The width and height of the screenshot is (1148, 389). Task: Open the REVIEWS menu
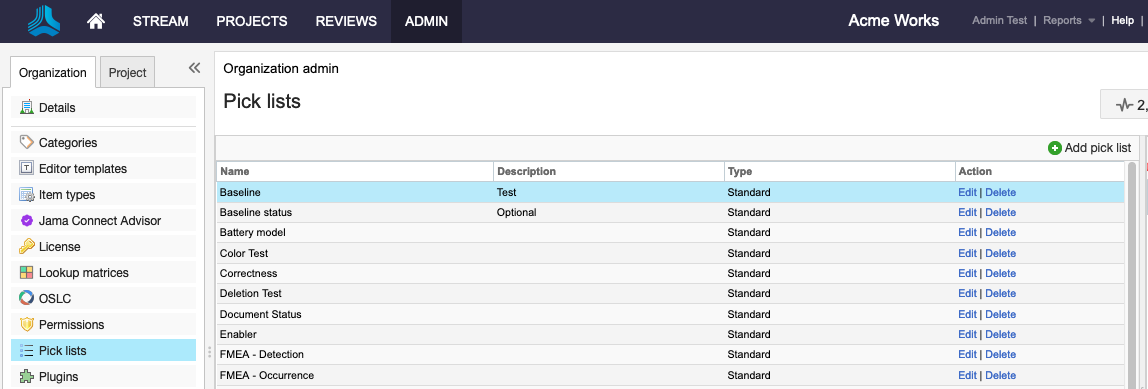[x=346, y=21]
